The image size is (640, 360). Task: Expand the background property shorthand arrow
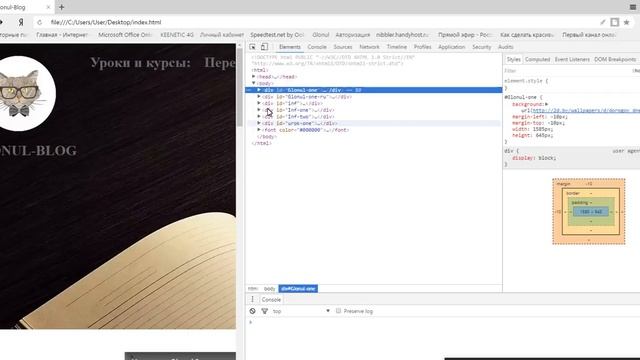tap(547, 104)
